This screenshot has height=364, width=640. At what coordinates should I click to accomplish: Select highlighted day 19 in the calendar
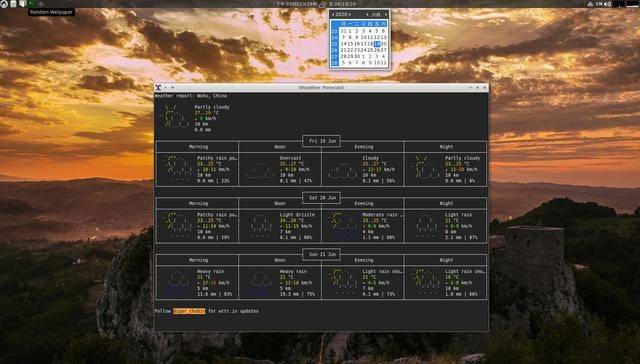coord(377,44)
